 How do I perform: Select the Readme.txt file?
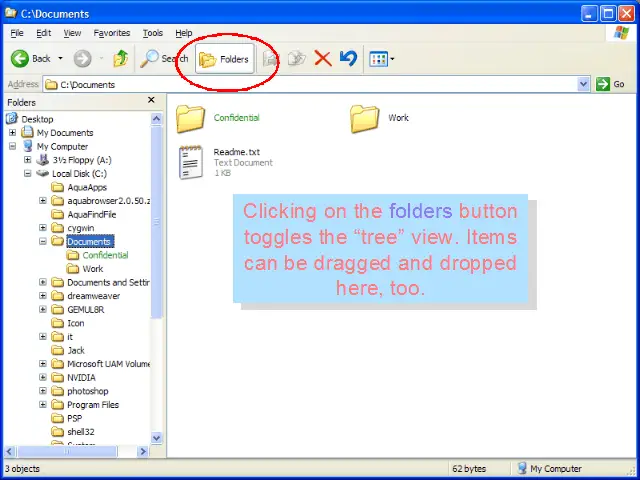[191, 162]
